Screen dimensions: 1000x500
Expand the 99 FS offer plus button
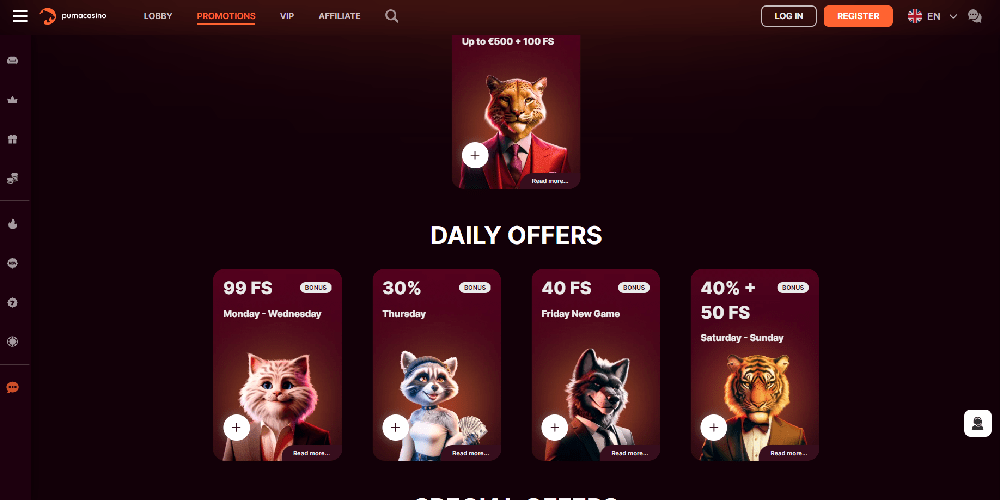coord(237,427)
